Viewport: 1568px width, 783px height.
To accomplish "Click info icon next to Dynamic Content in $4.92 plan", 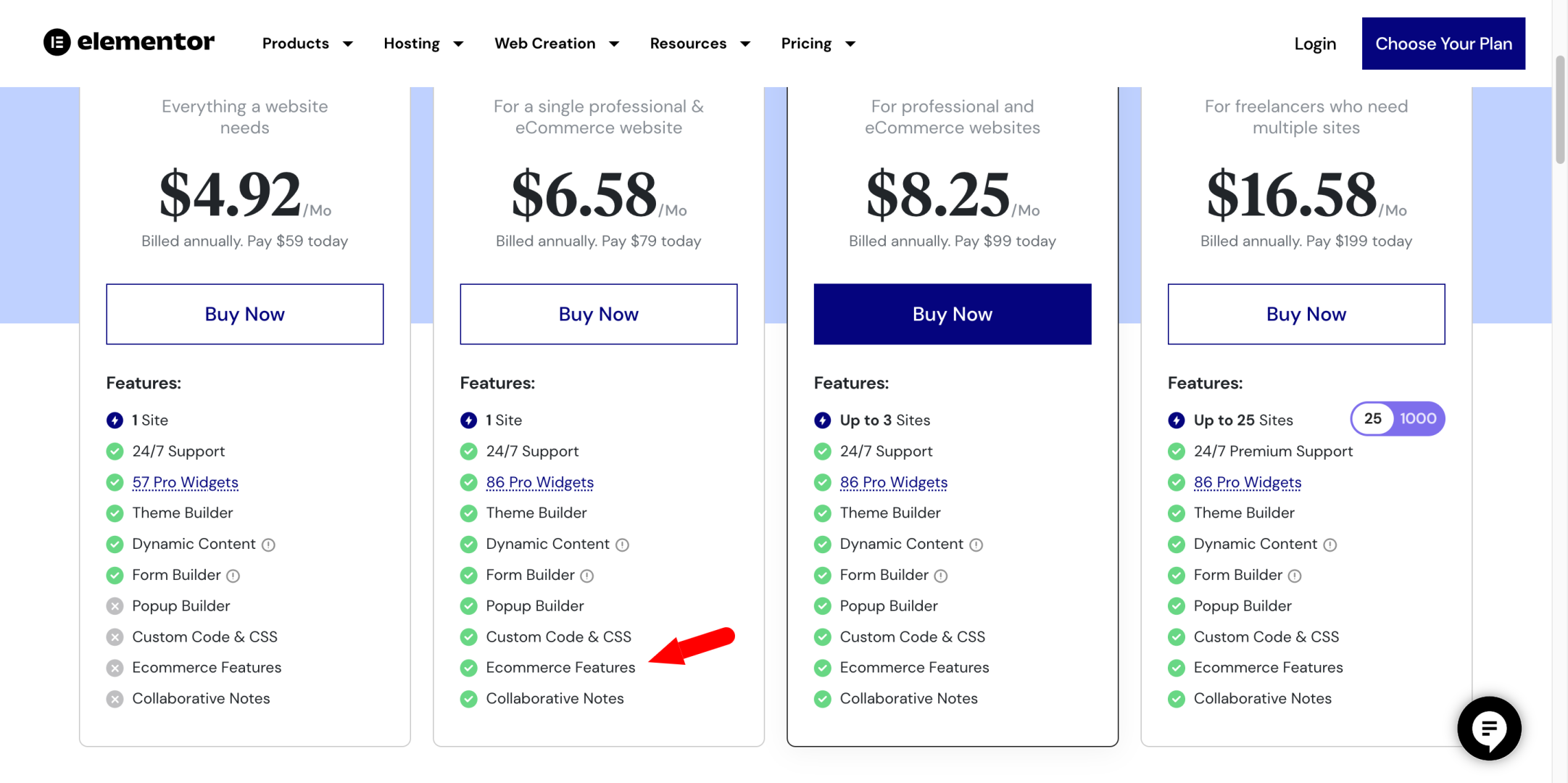I will click(268, 544).
